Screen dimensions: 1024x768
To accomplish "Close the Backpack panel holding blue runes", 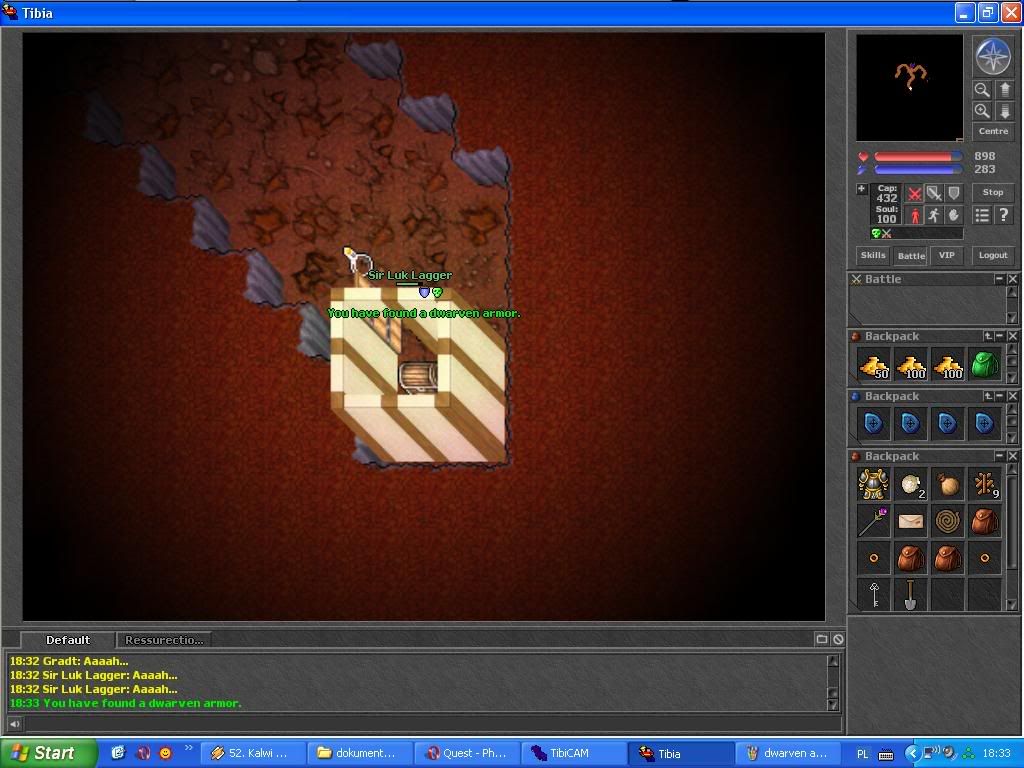I will coord(1012,396).
